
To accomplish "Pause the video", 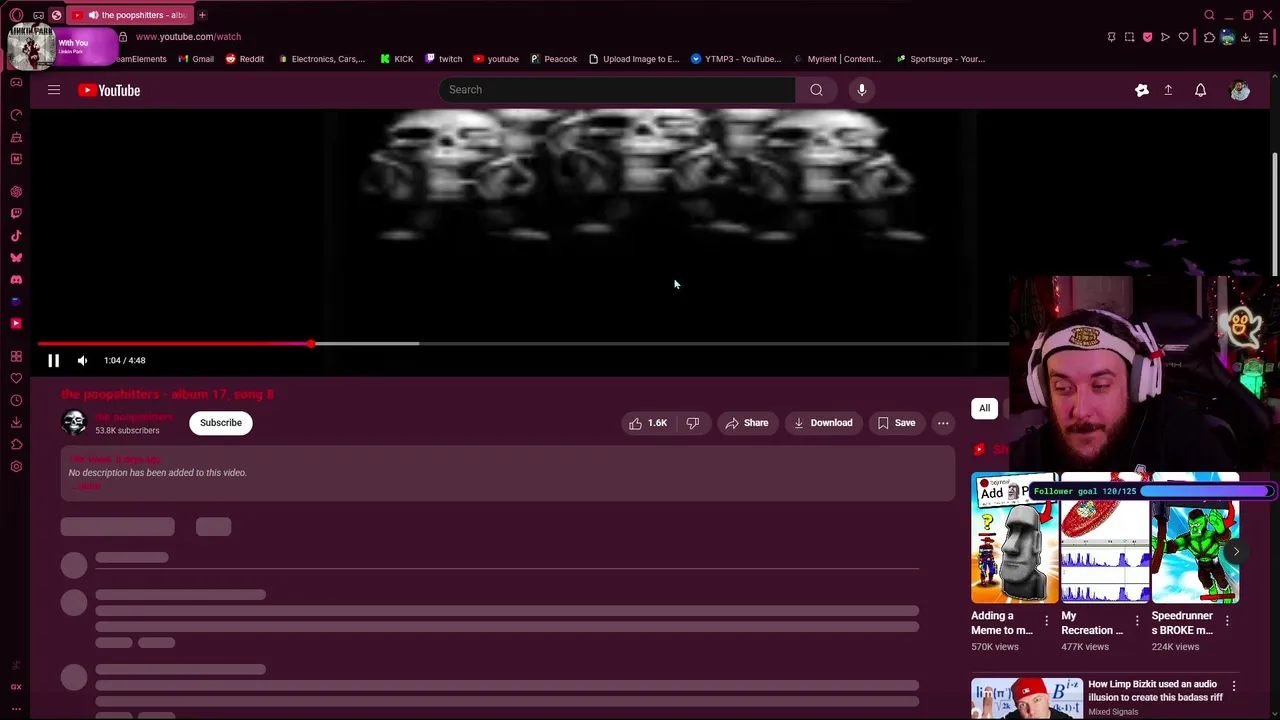I will pos(54,360).
